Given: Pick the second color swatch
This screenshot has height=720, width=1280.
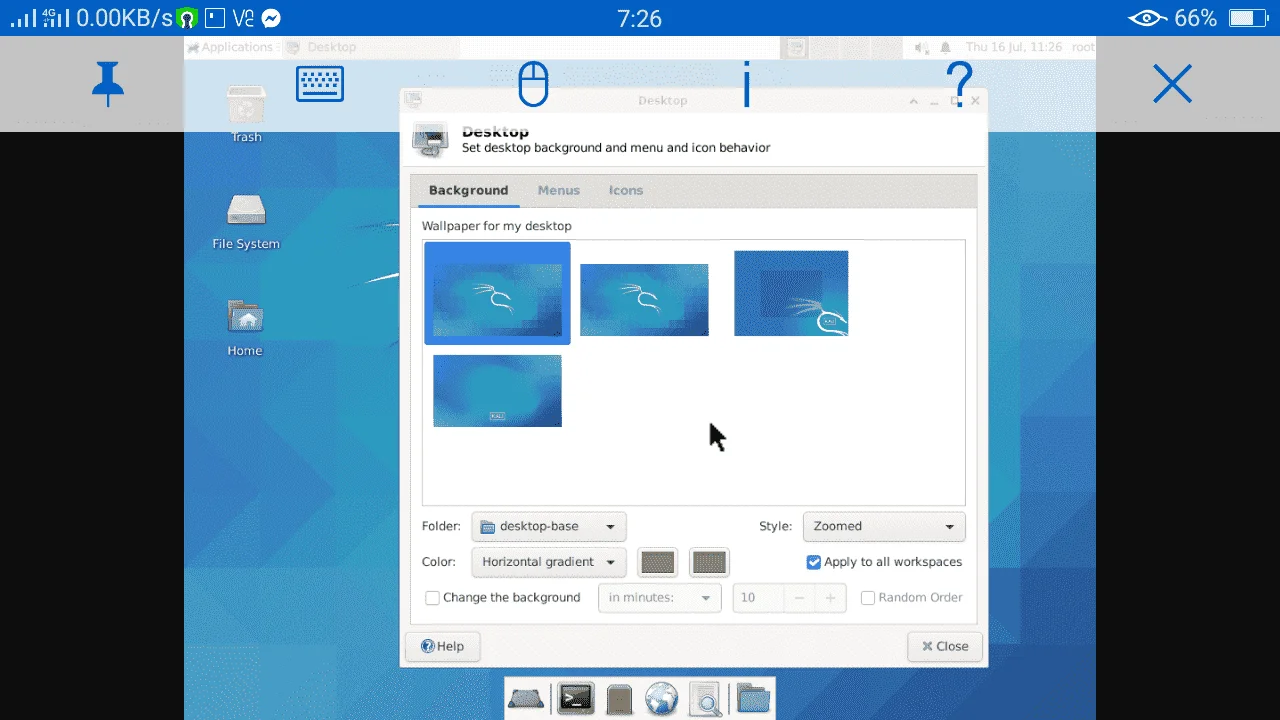Looking at the screenshot, I should pyautogui.click(x=709, y=562).
